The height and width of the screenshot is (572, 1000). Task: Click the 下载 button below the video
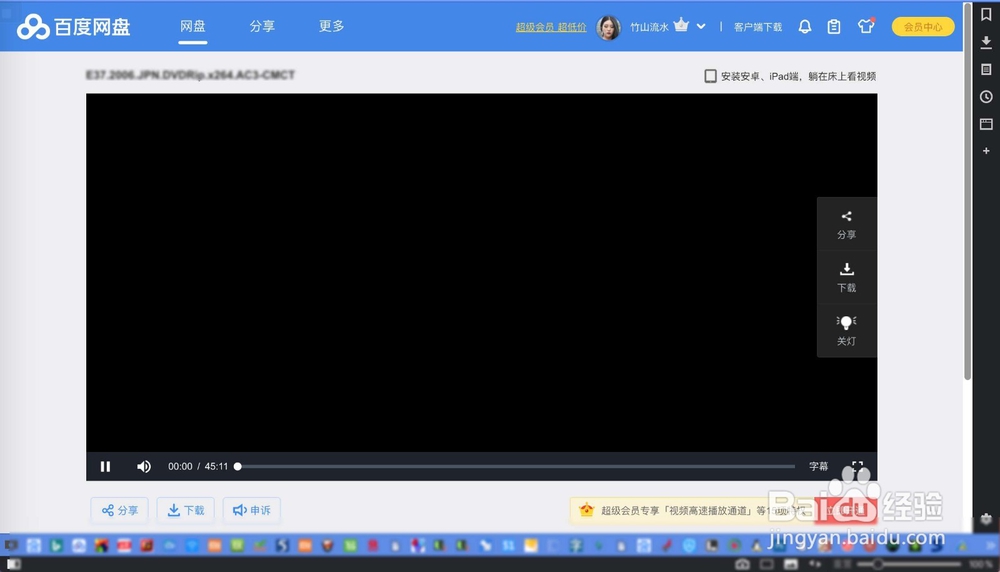click(x=186, y=510)
